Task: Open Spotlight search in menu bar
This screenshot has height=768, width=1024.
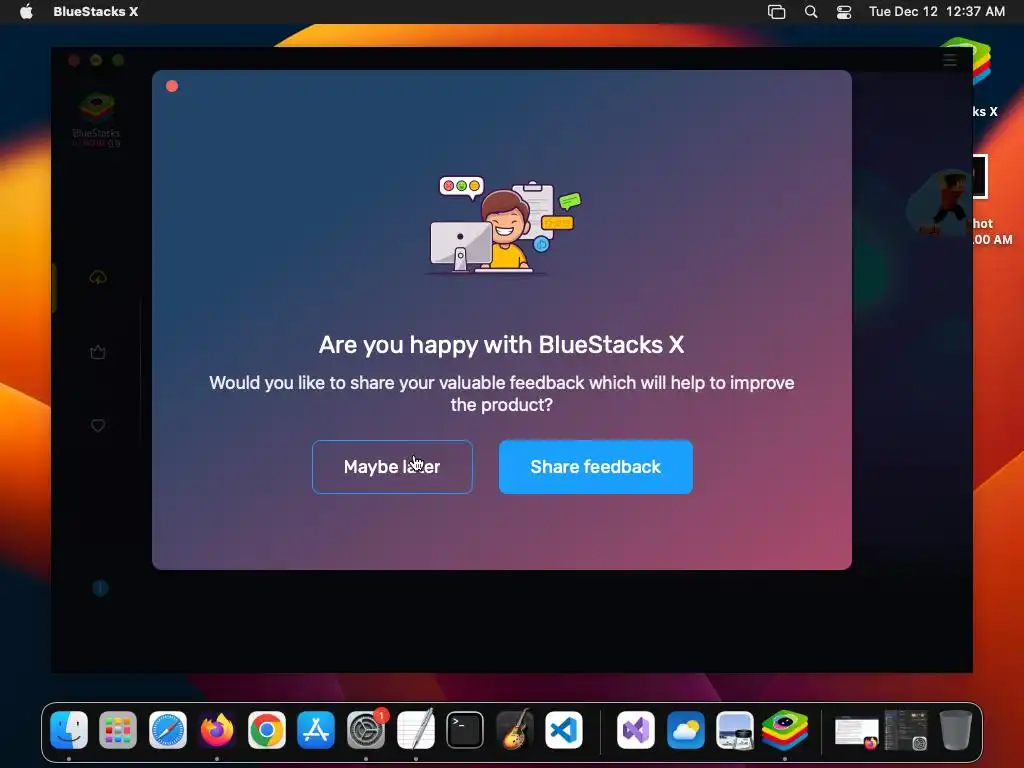Action: point(810,12)
